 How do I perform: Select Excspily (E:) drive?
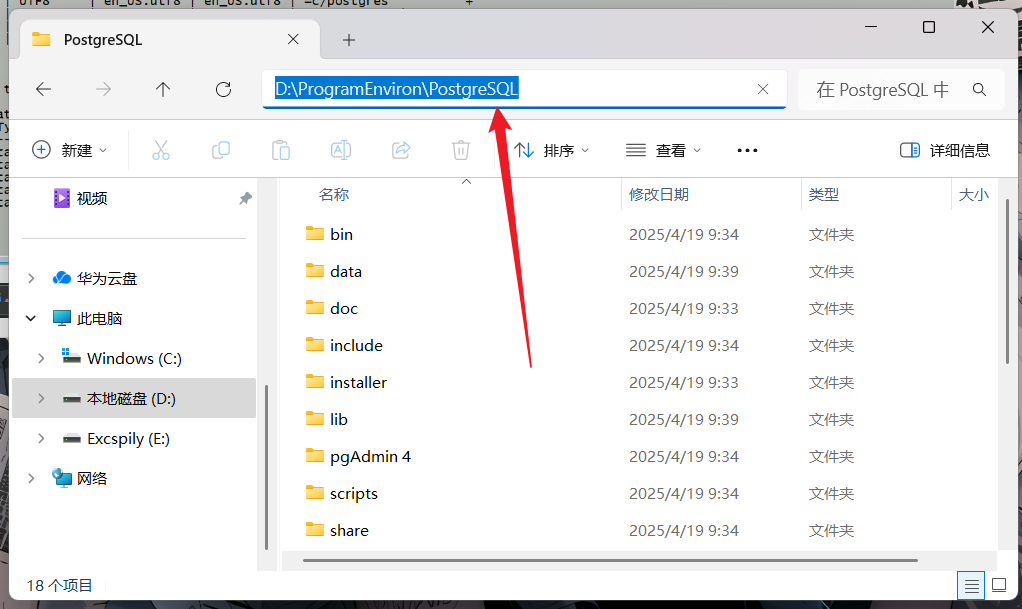pos(116,439)
